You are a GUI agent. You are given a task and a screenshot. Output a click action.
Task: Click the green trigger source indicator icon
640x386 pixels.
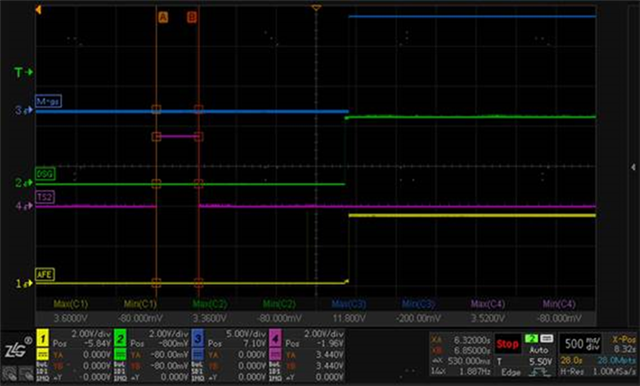click(x=531, y=338)
